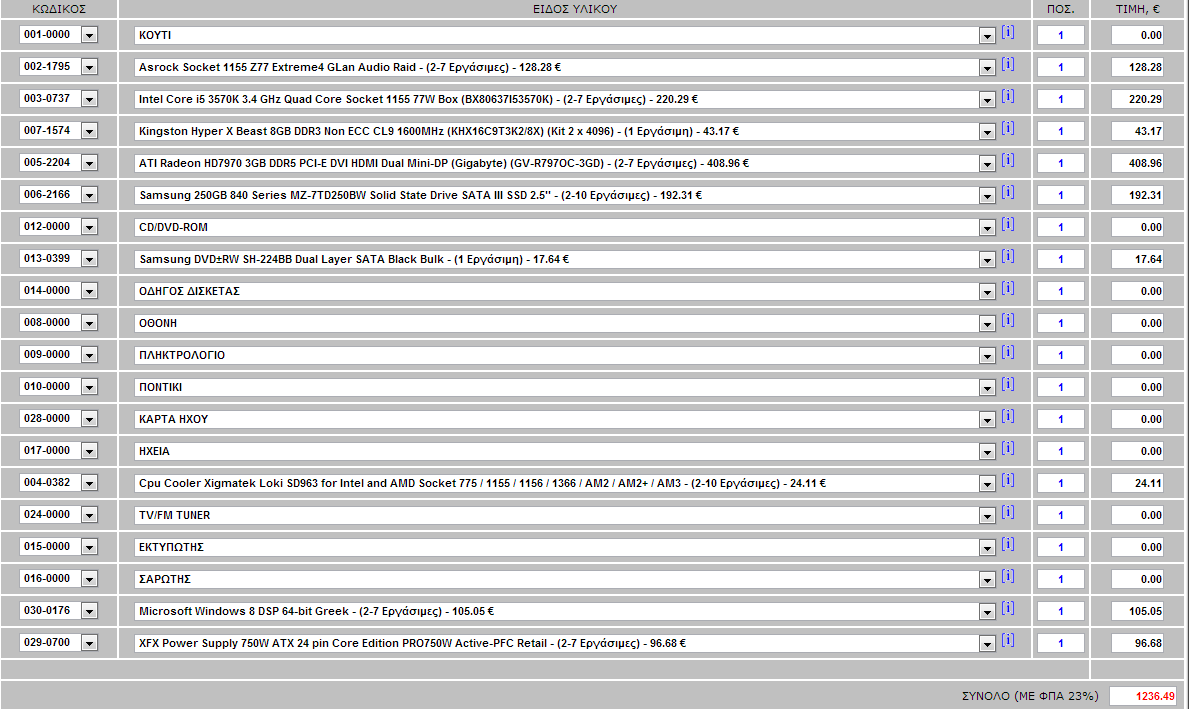
Task: Click the ΚΩΔΙΚΟΣ column header
Action: 59,9
